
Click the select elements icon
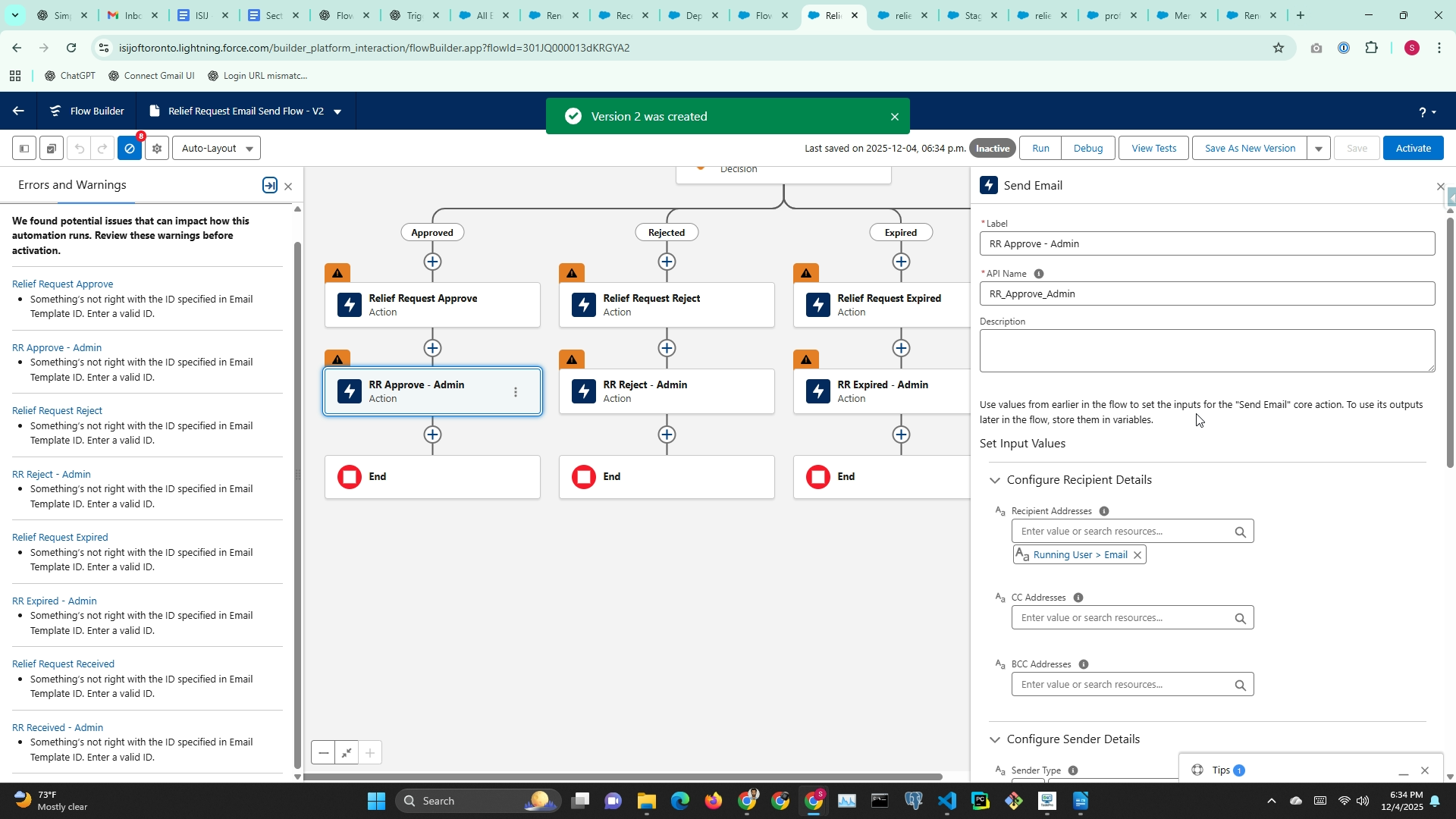51,149
